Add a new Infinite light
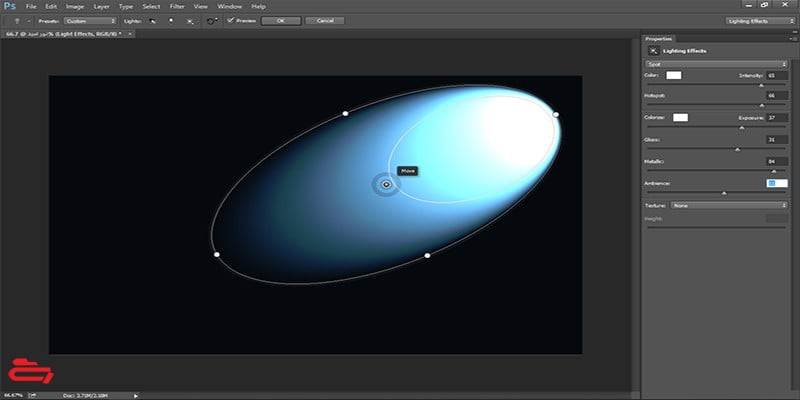The height and width of the screenshot is (400, 800). (x=189, y=20)
